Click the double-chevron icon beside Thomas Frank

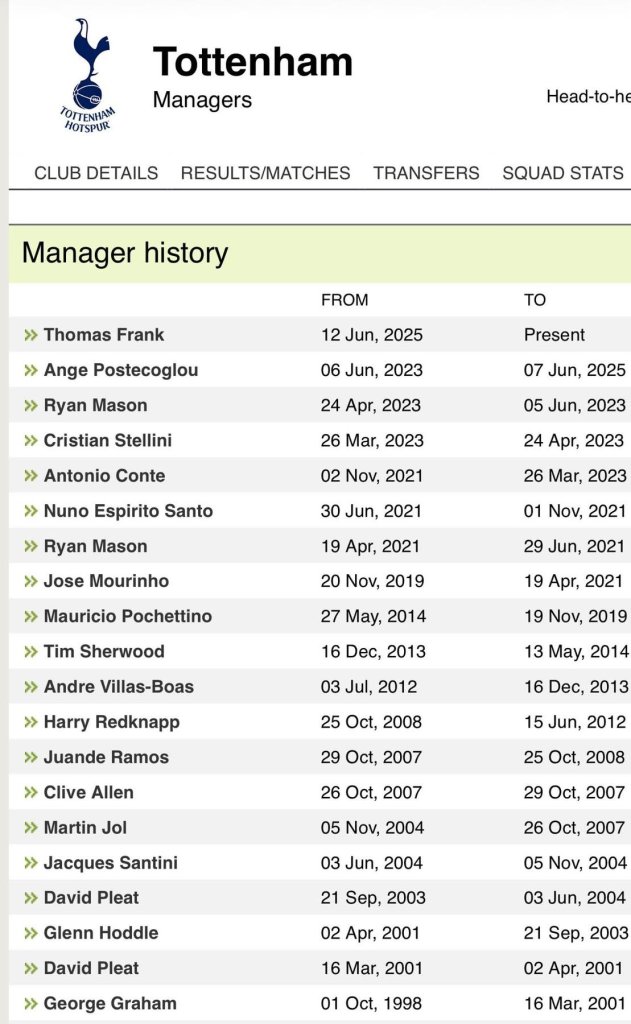pyautogui.click(x=31, y=335)
